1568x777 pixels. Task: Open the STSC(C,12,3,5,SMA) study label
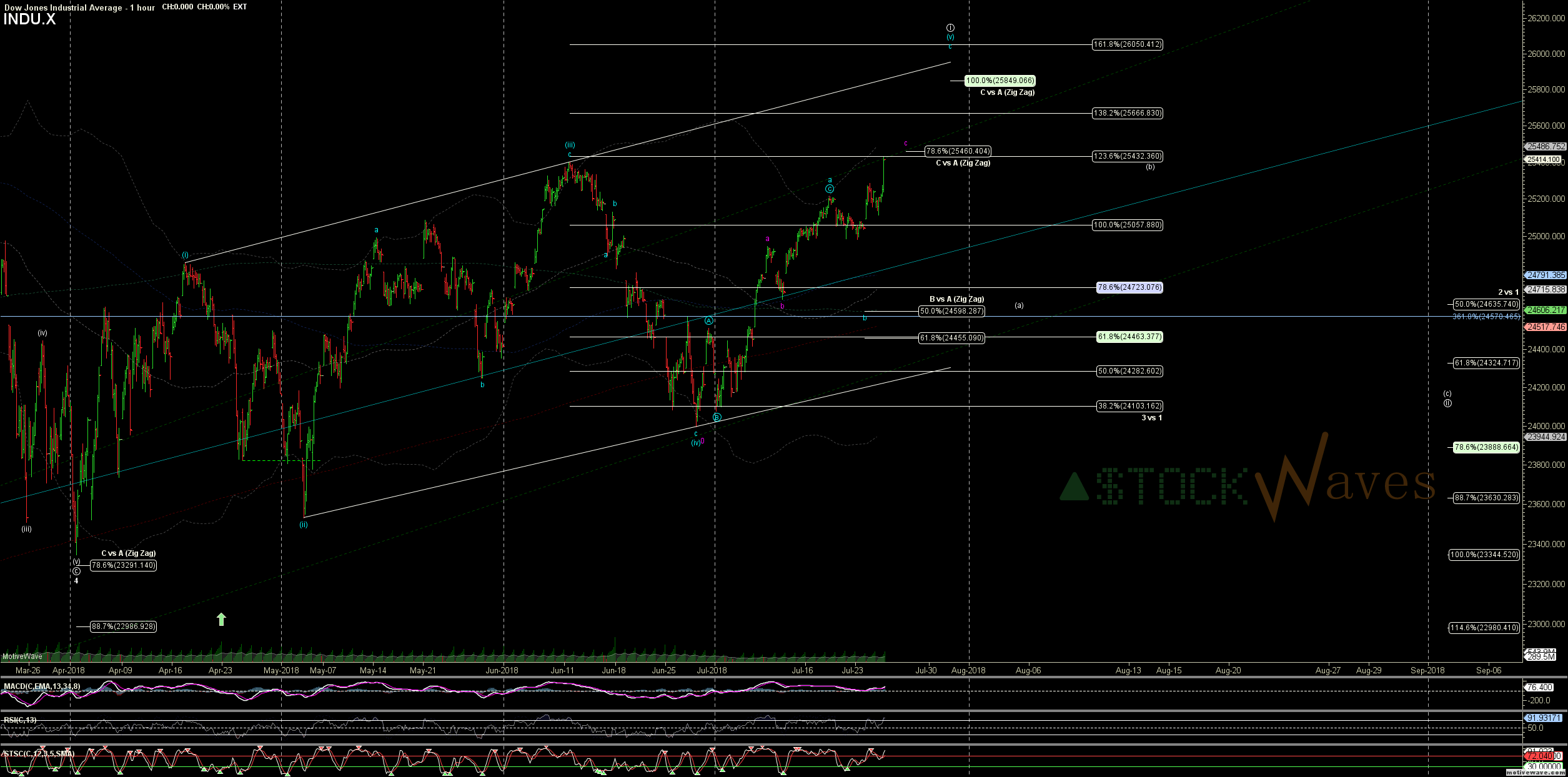point(38,754)
